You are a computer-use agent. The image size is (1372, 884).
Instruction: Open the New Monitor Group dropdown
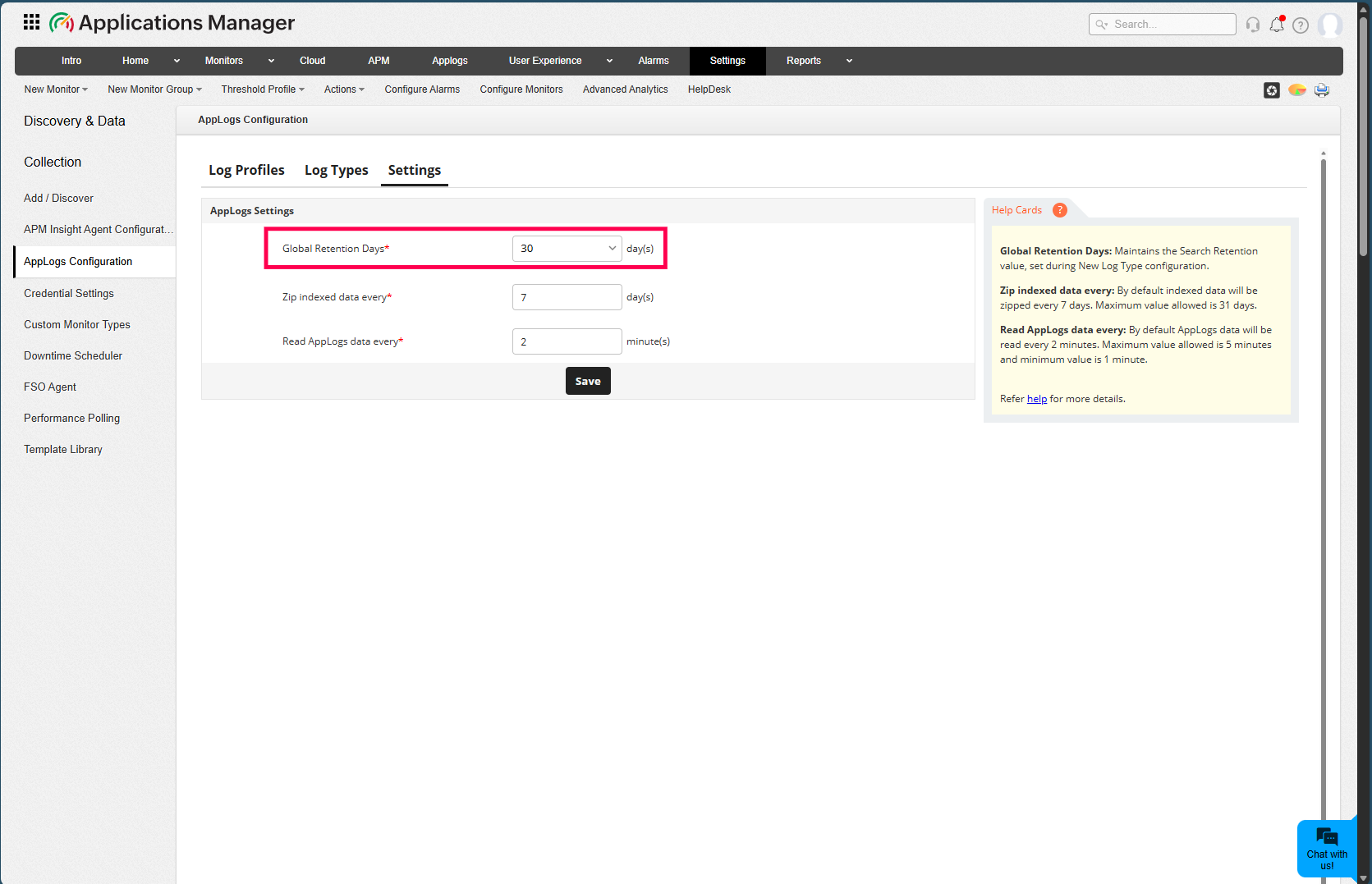[x=154, y=89]
